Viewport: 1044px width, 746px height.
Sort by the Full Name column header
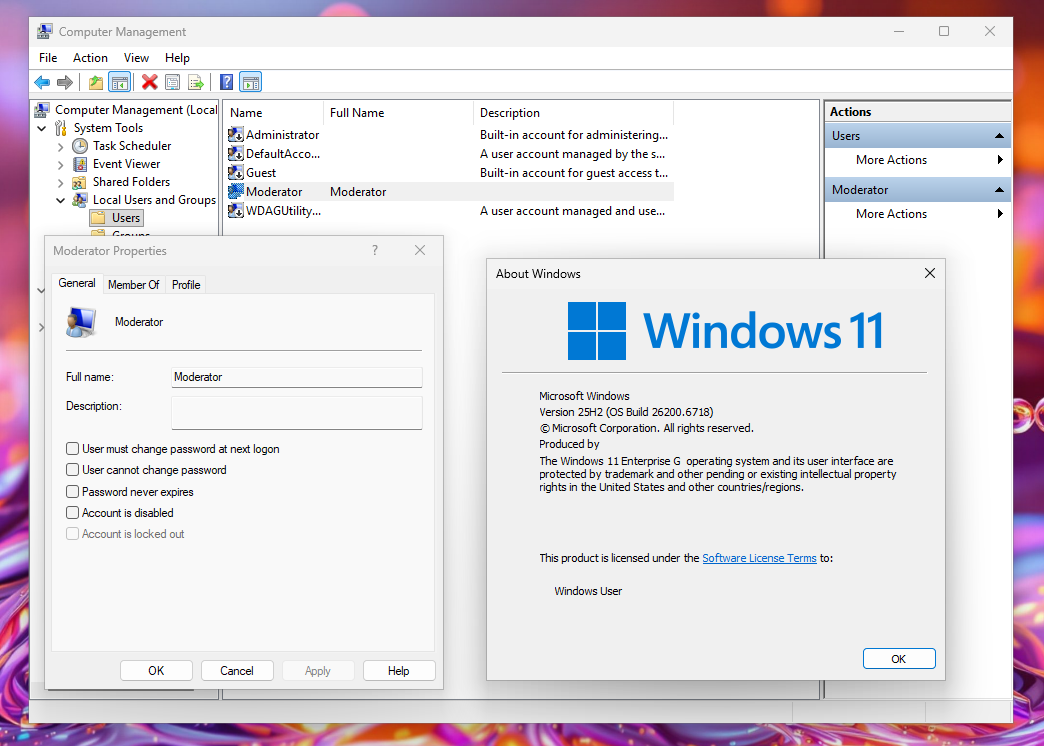[399, 113]
